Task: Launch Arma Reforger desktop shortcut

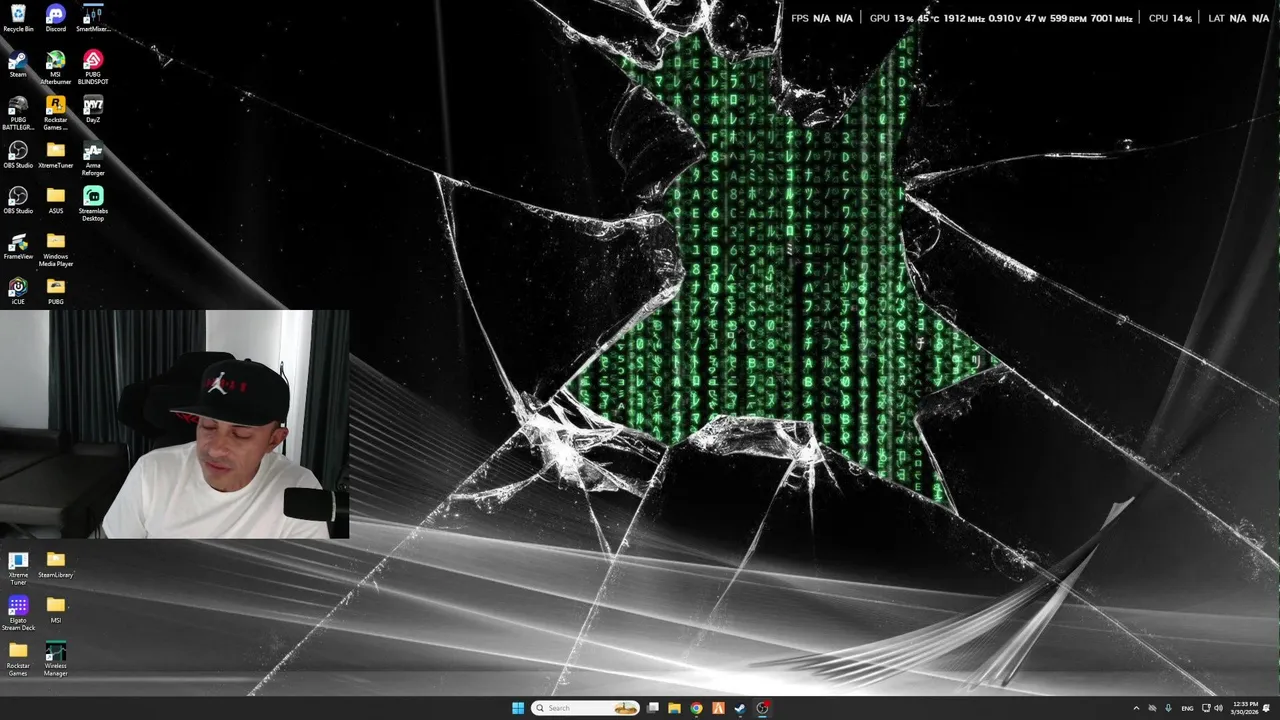Action: tap(93, 158)
